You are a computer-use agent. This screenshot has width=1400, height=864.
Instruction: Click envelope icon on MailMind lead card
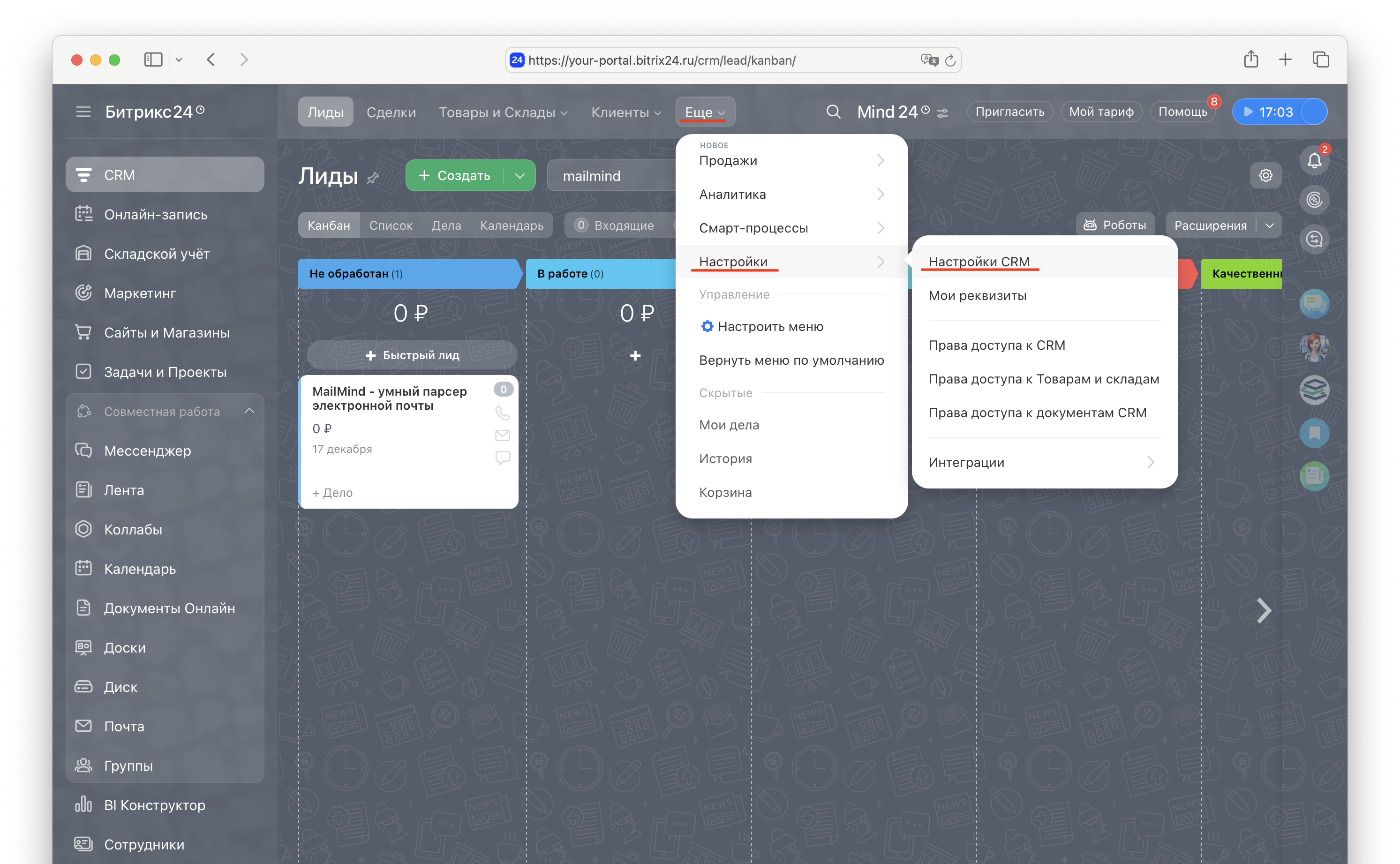(502, 436)
